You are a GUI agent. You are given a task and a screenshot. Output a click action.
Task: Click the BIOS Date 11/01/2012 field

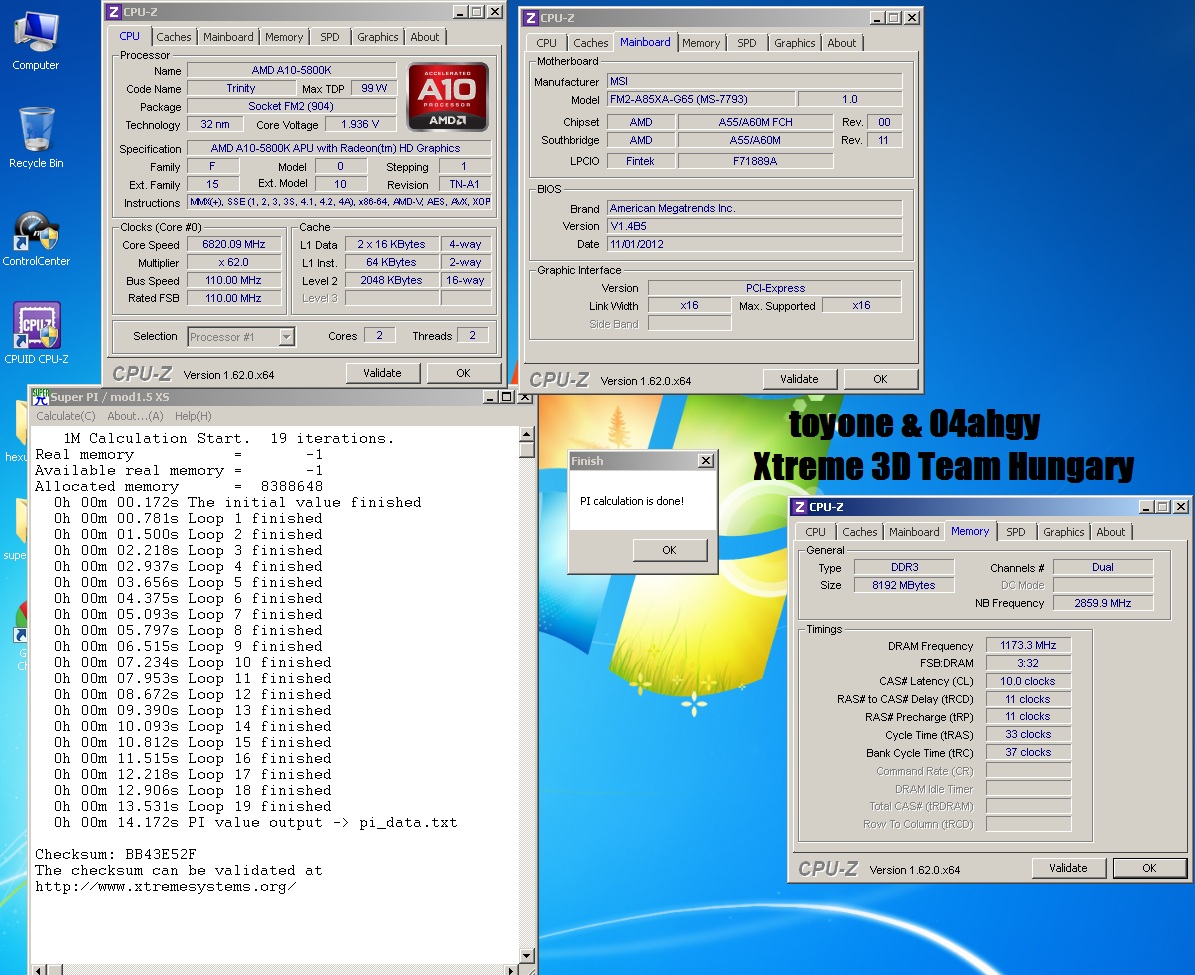click(754, 244)
